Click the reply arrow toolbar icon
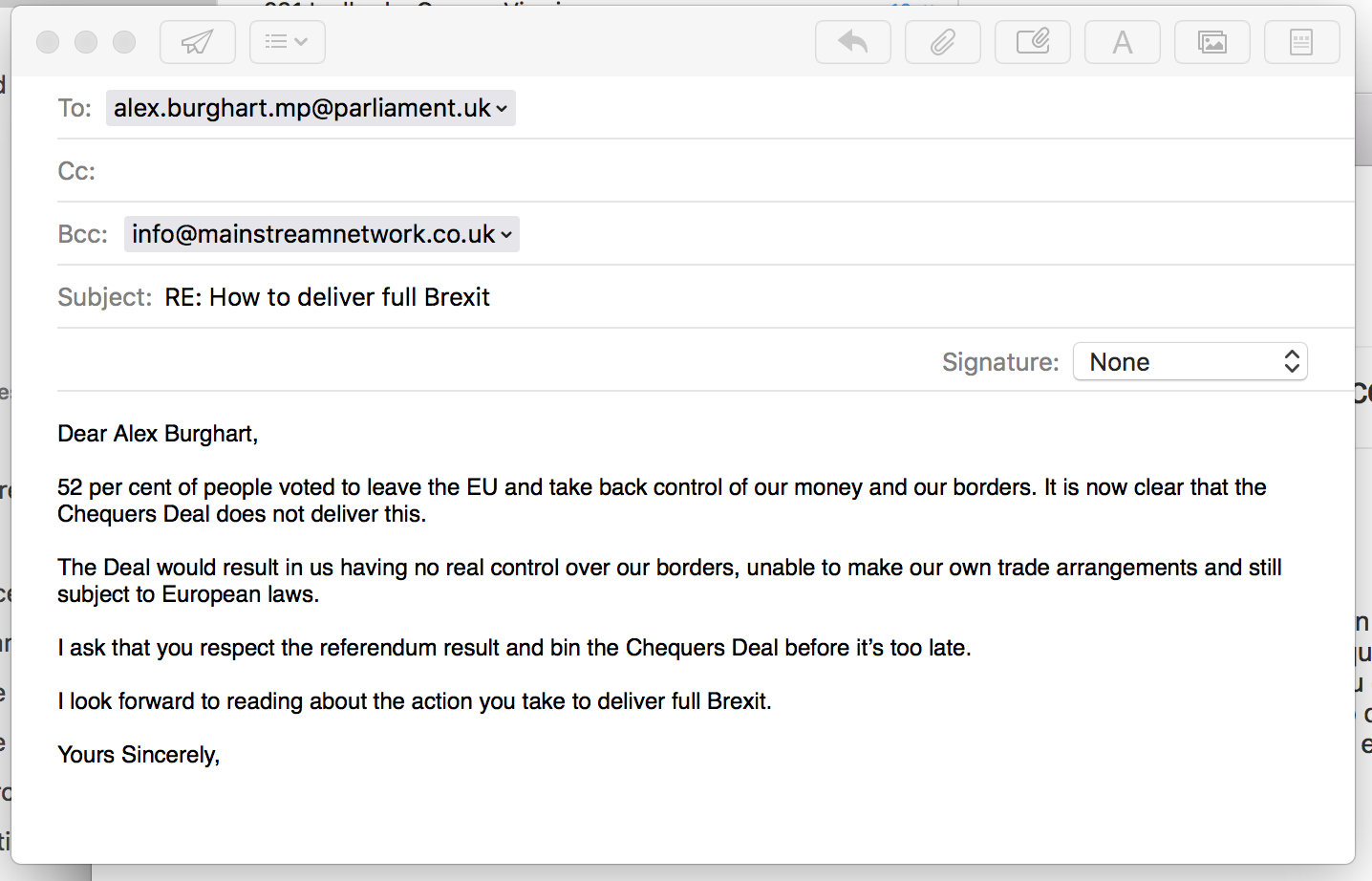 coord(852,42)
